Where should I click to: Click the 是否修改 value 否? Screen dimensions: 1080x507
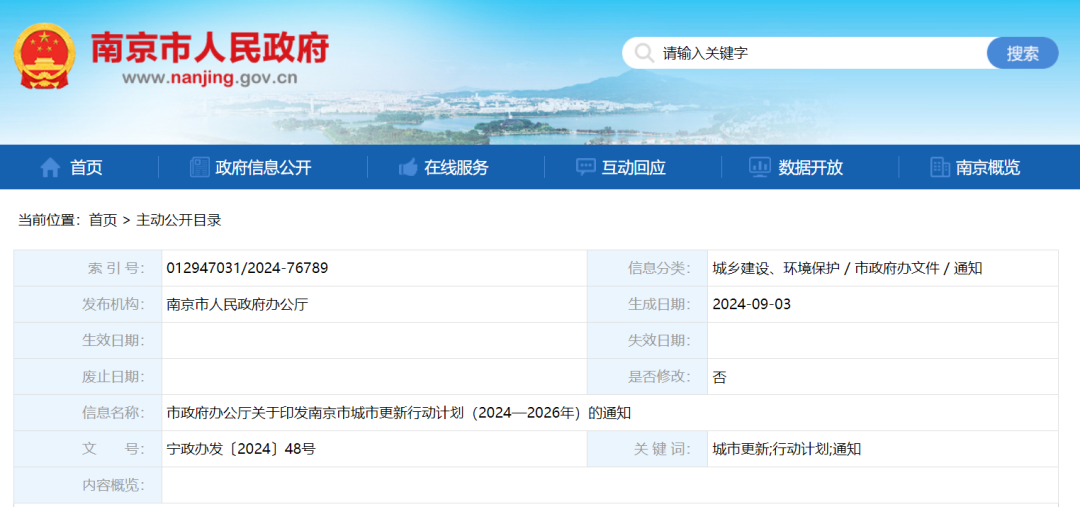click(x=719, y=376)
